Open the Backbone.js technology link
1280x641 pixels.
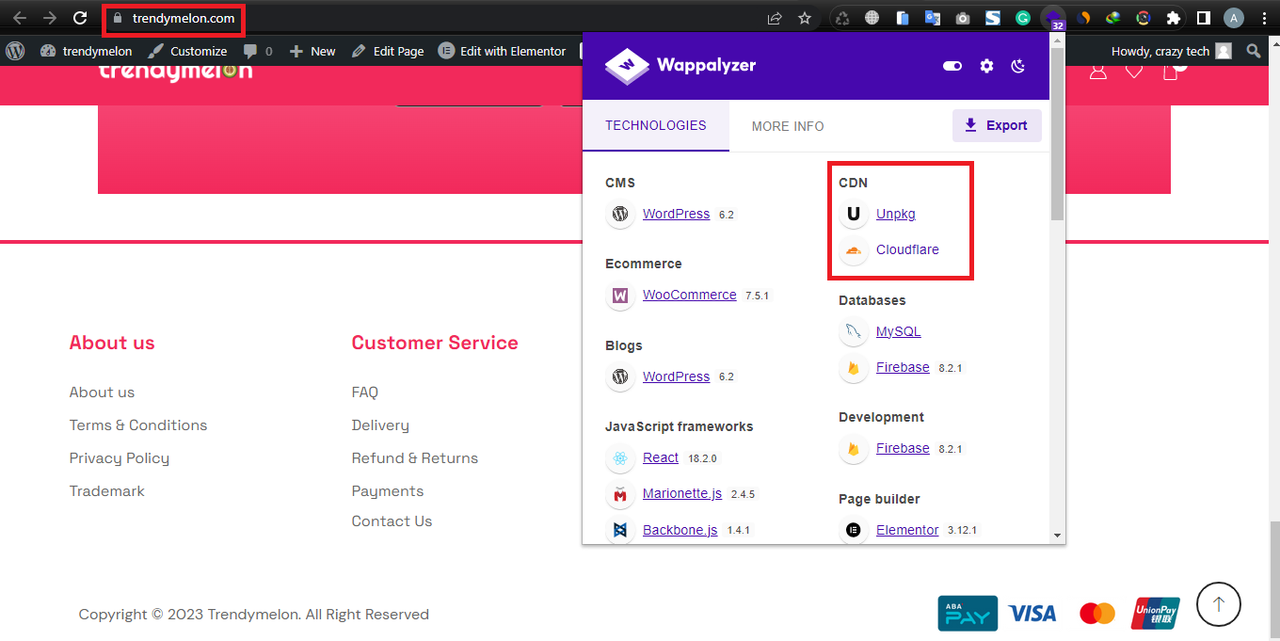680,530
